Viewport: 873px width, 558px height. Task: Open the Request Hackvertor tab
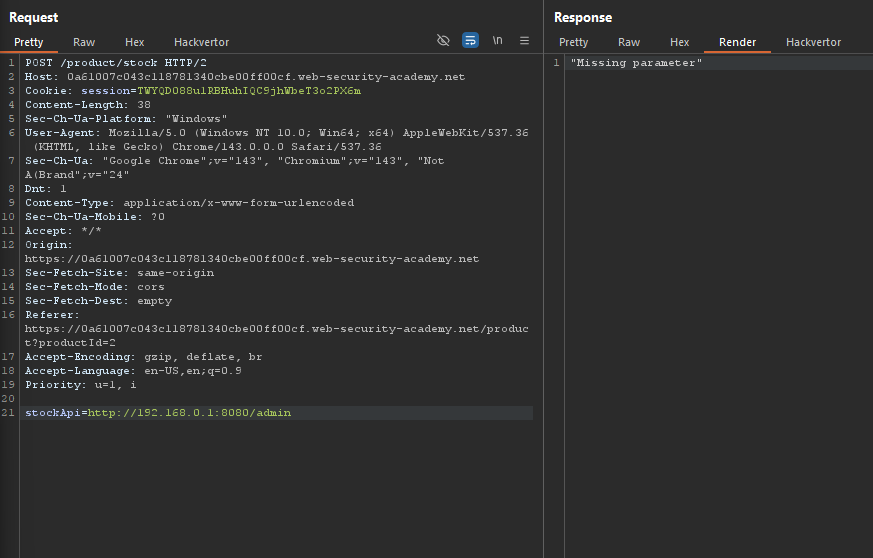point(202,42)
